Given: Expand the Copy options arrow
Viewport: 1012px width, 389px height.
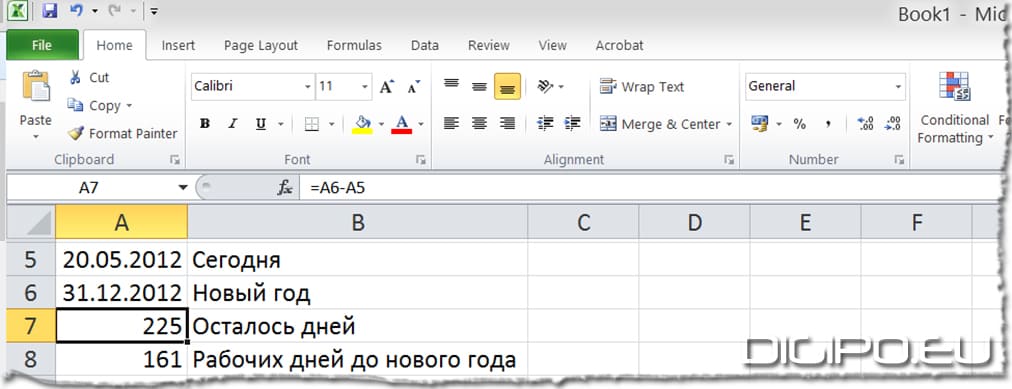Looking at the screenshot, I should 129,106.
